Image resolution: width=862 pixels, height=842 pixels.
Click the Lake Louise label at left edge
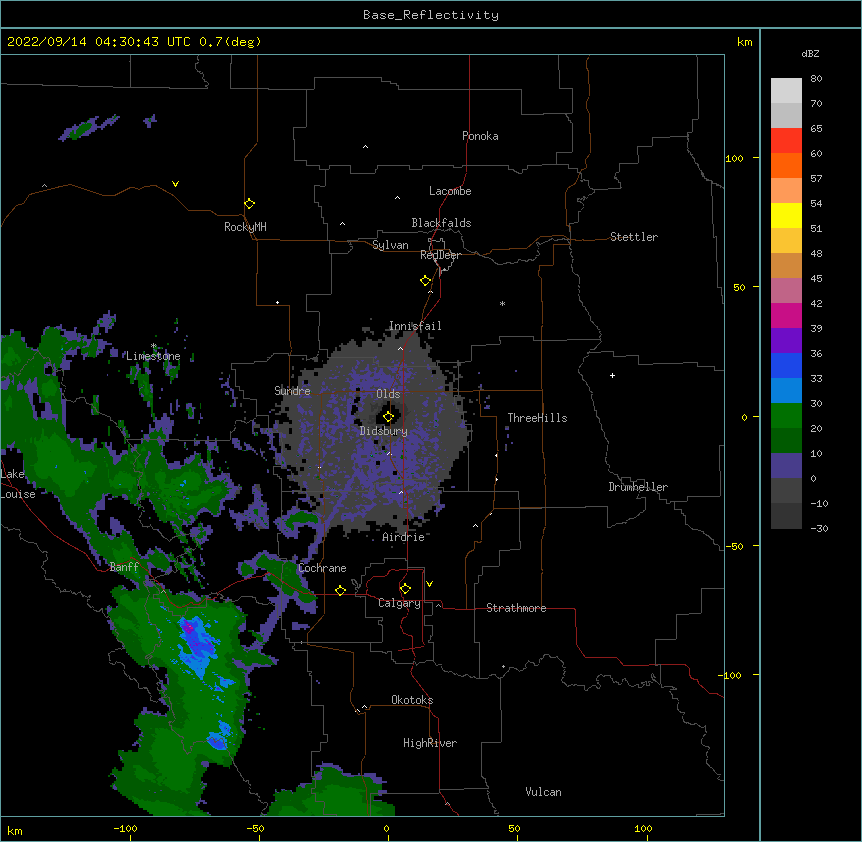pyautogui.click(x=18, y=484)
